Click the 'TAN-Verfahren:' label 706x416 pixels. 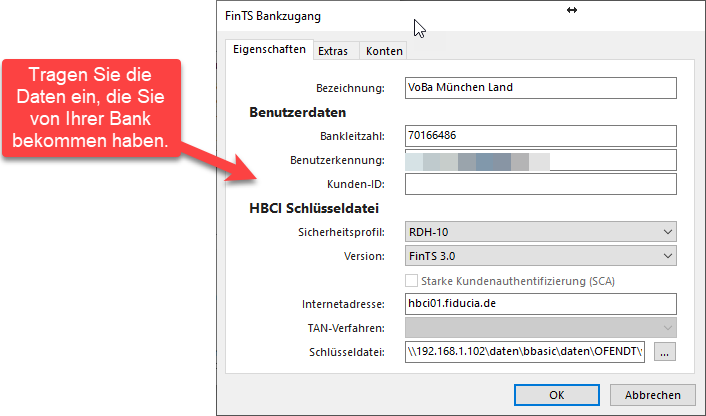(x=346, y=329)
